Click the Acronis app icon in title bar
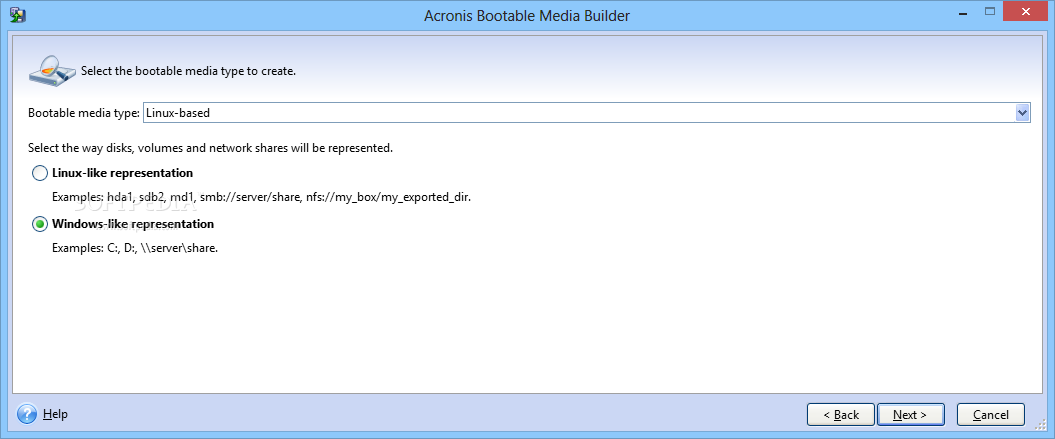The image size is (1055, 439). click(x=17, y=15)
